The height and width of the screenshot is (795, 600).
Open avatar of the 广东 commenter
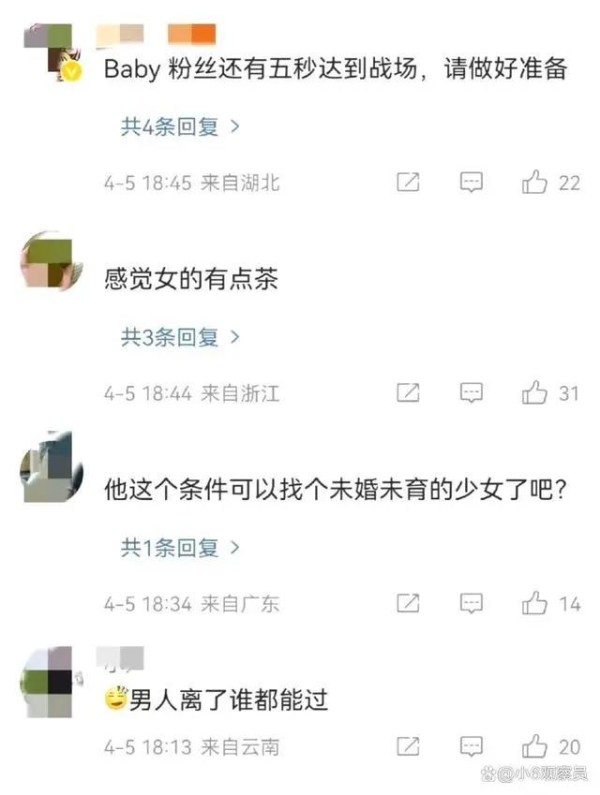[x=51, y=467]
